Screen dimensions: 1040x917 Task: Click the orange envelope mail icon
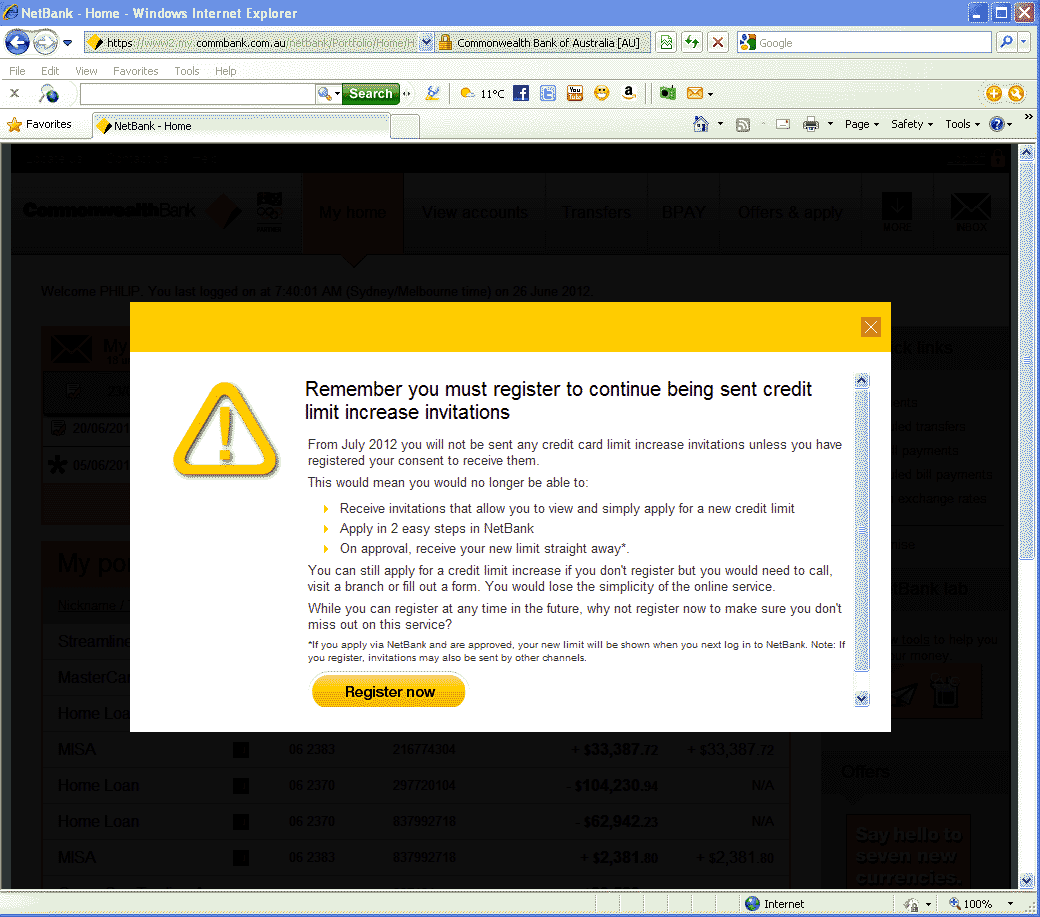click(694, 93)
